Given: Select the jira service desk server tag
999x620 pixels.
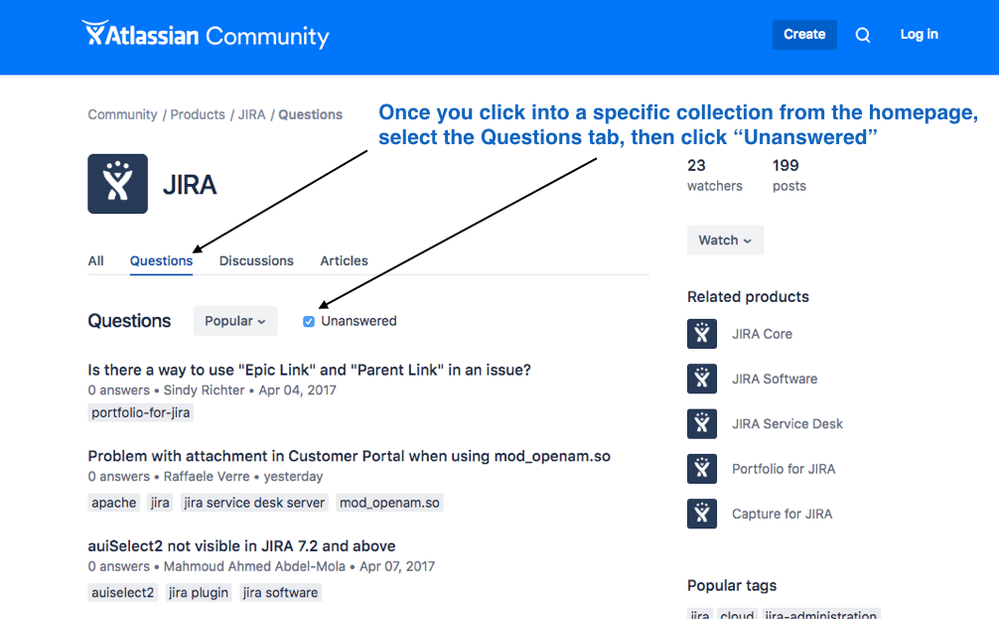Looking at the screenshot, I should click(x=254, y=503).
